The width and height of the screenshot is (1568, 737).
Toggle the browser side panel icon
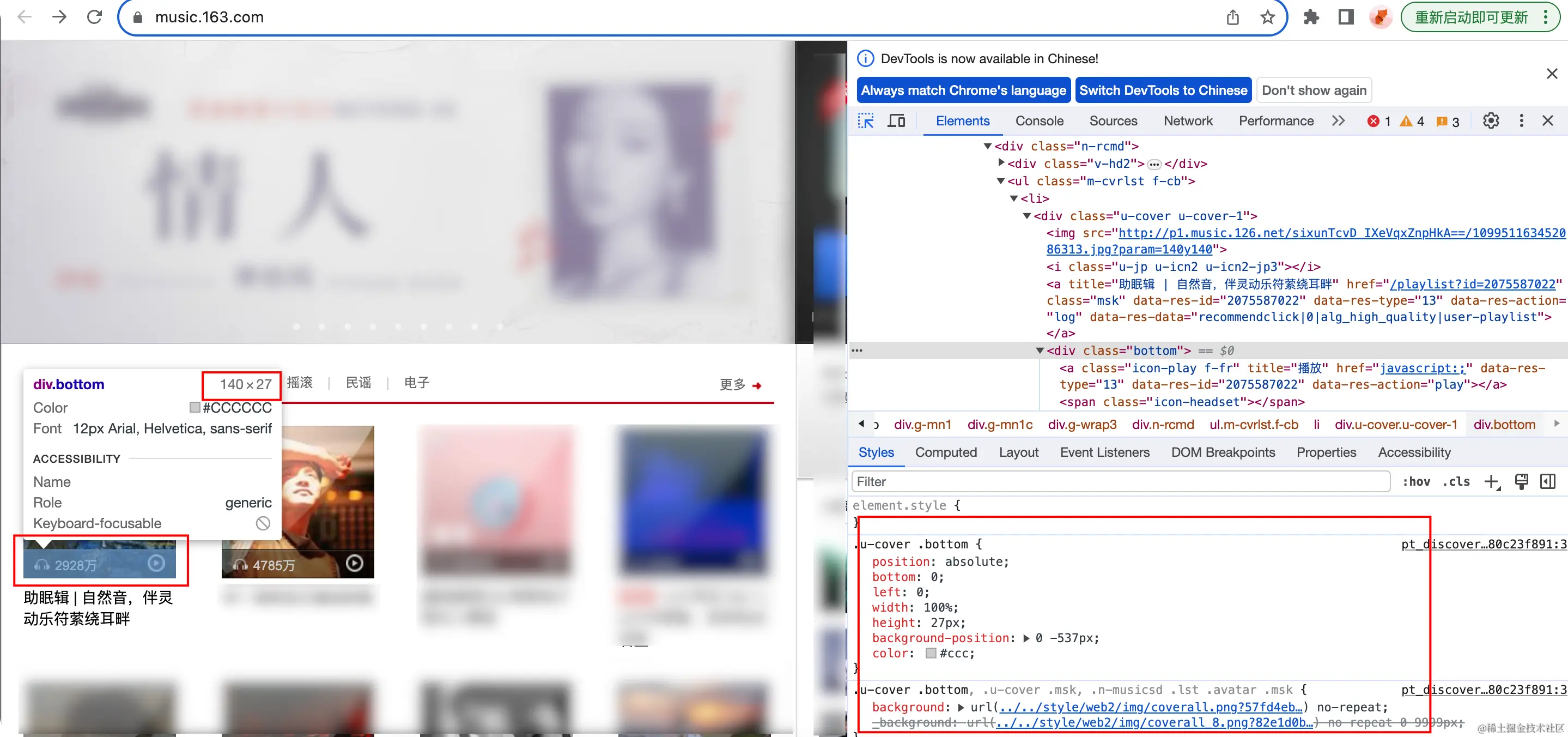(1346, 17)
